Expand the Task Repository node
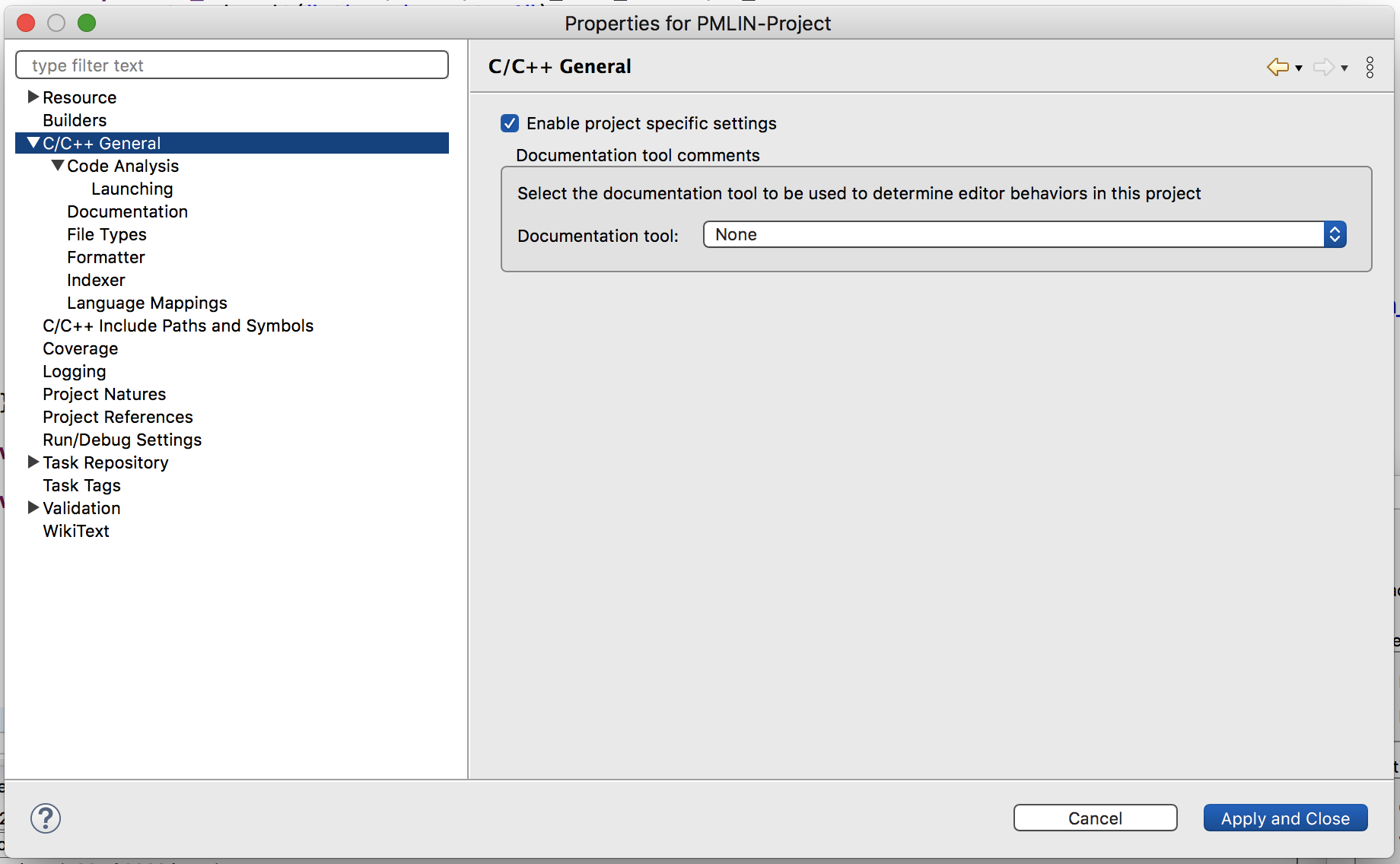This screenshot has height=864, width=1400. [x=33, y=462]
